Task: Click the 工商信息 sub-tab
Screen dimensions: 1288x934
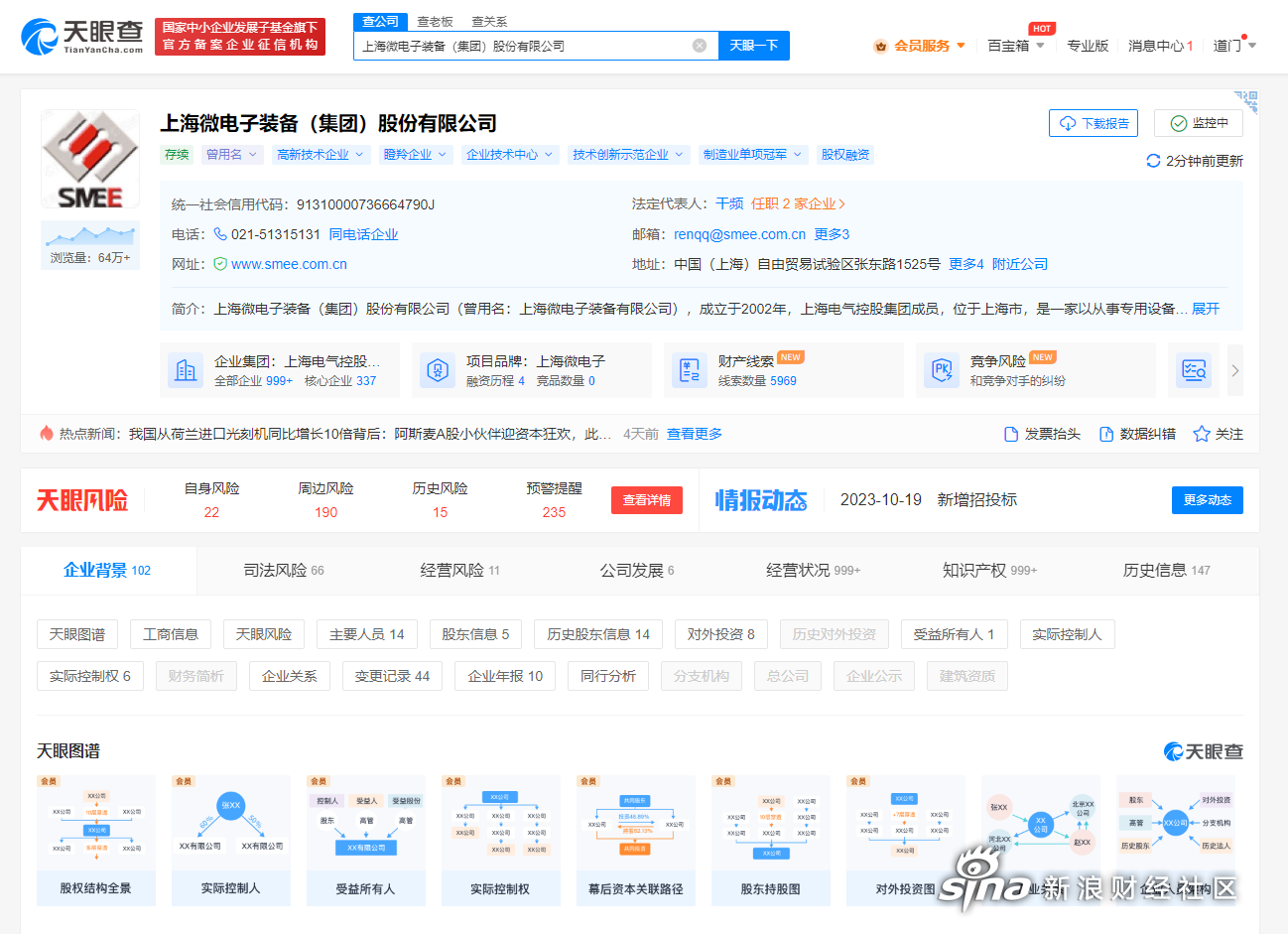Action: [x=171, y=634]
